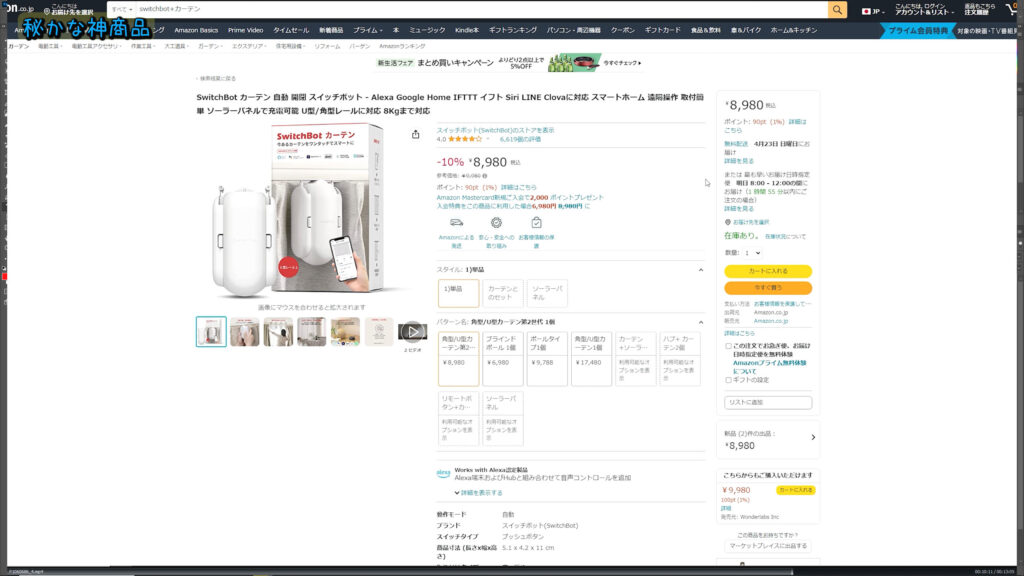This screenshot has width=1024, height=576.
Task: Open Prime Video in navigation bar
Action: click(x=245, y=30)
